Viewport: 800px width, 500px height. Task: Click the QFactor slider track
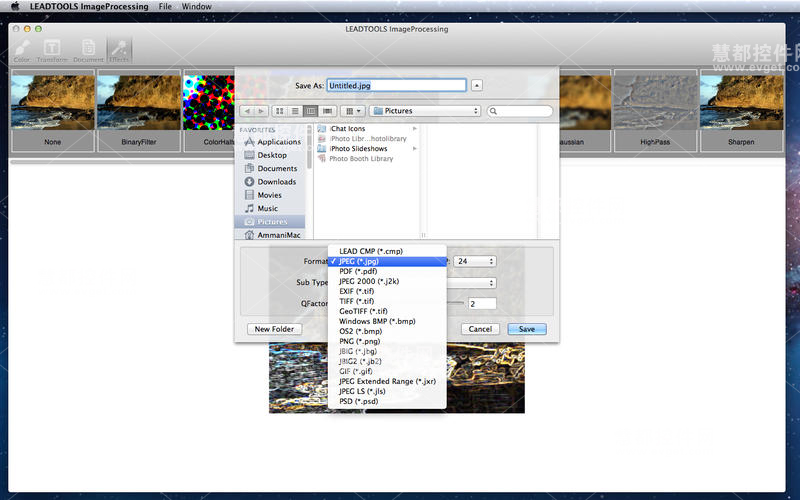point(456,303)
